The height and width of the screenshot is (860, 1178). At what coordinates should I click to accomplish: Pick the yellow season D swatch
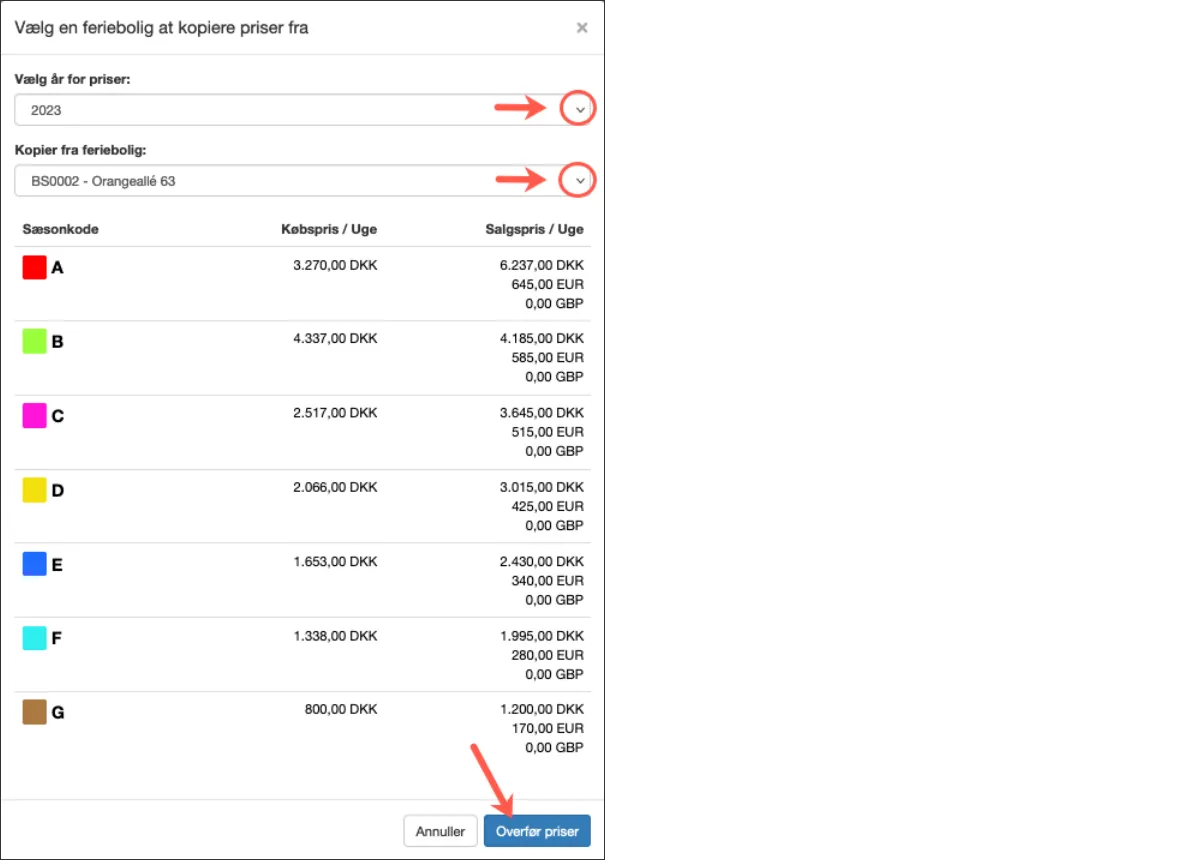click(x=35, y=490)
